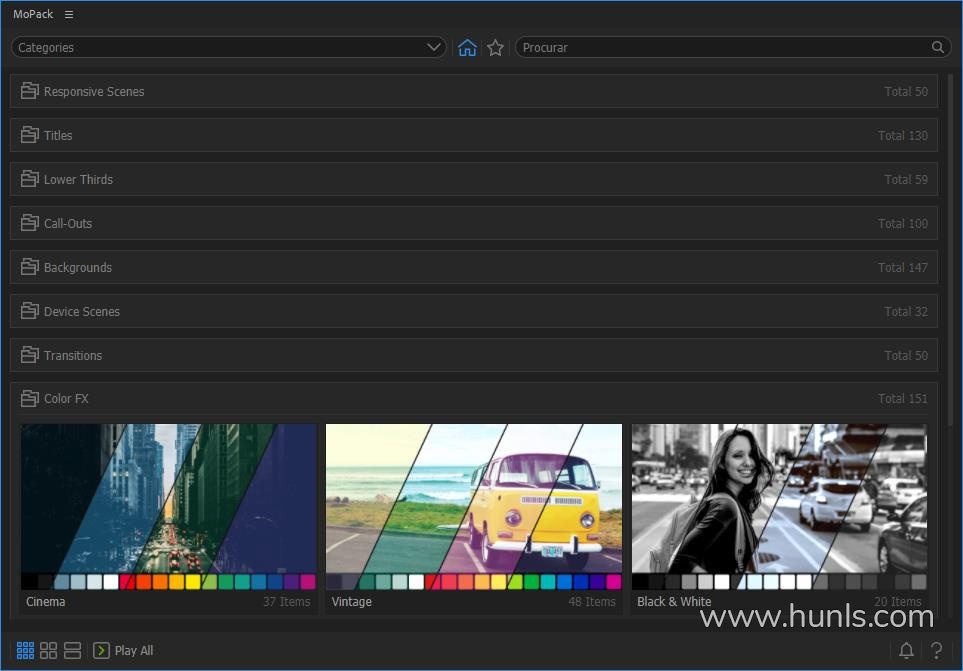
Task: Select the Cinema preset thumbnail
Action: point(168,500)
